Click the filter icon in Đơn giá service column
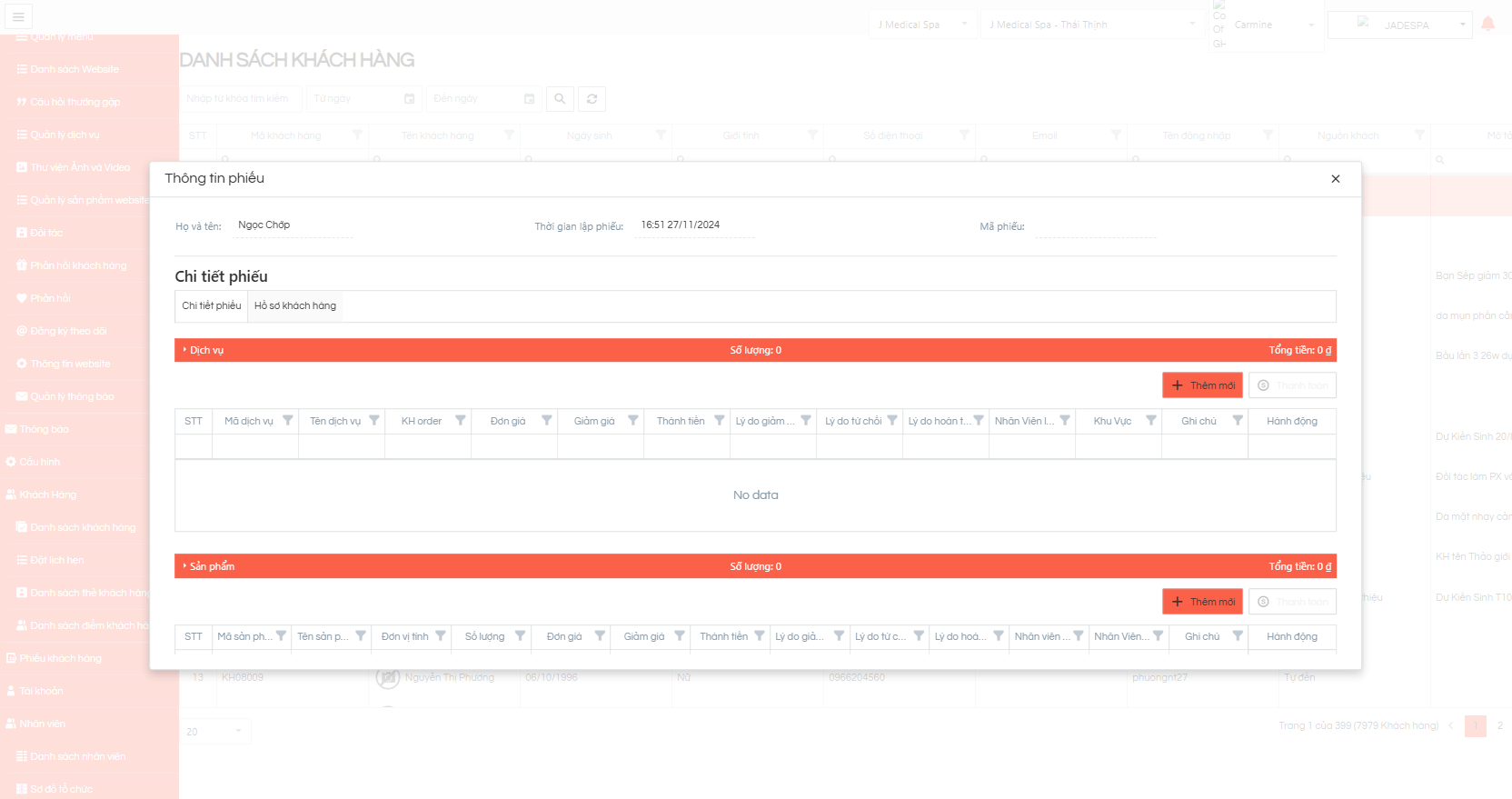Viewport: 1512px width, 799px height. pos(546,421)
